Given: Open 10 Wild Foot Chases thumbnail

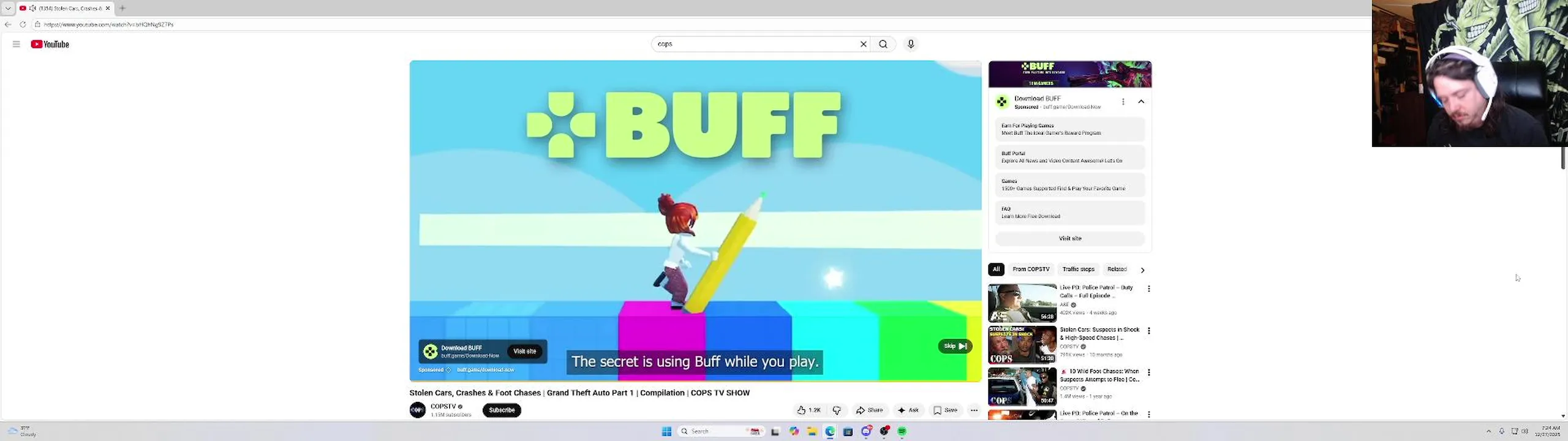Looking at the screenshot, I should pyautogui.click(x=1022, y=386).
